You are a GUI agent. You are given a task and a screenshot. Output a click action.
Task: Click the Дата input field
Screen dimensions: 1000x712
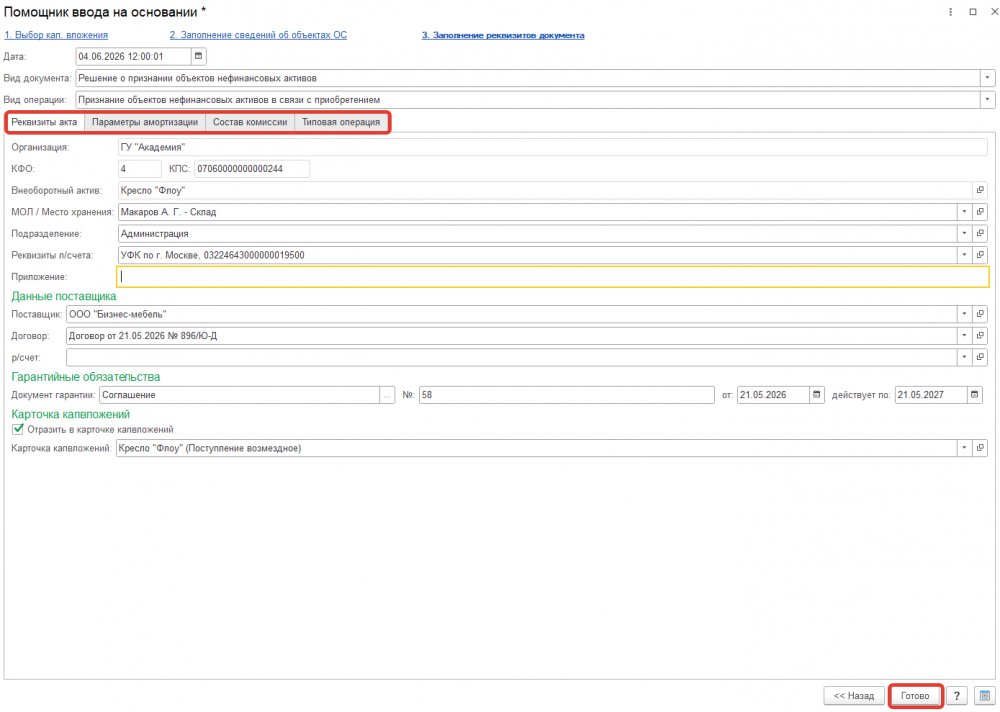133,56
